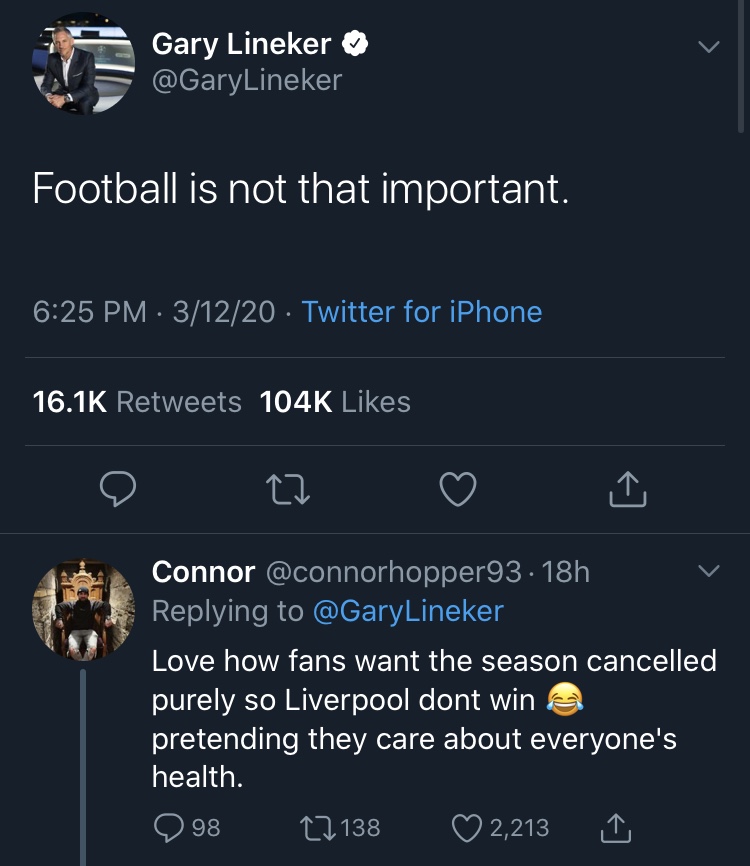Share the main tweet via share icon

click(x=628, y=489)
